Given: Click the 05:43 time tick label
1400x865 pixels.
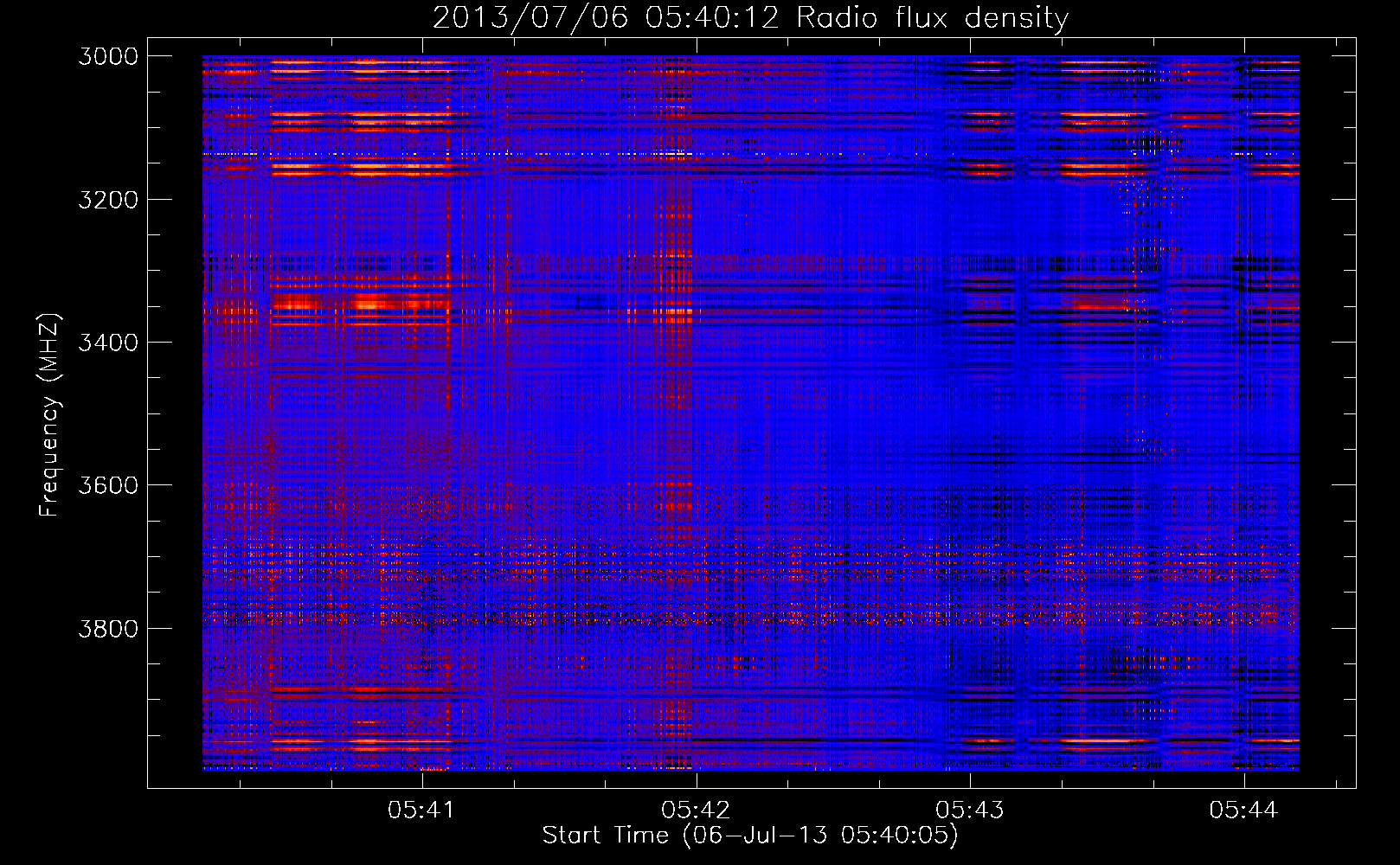Looking at the screenshot, I should [x=970, y=811].
